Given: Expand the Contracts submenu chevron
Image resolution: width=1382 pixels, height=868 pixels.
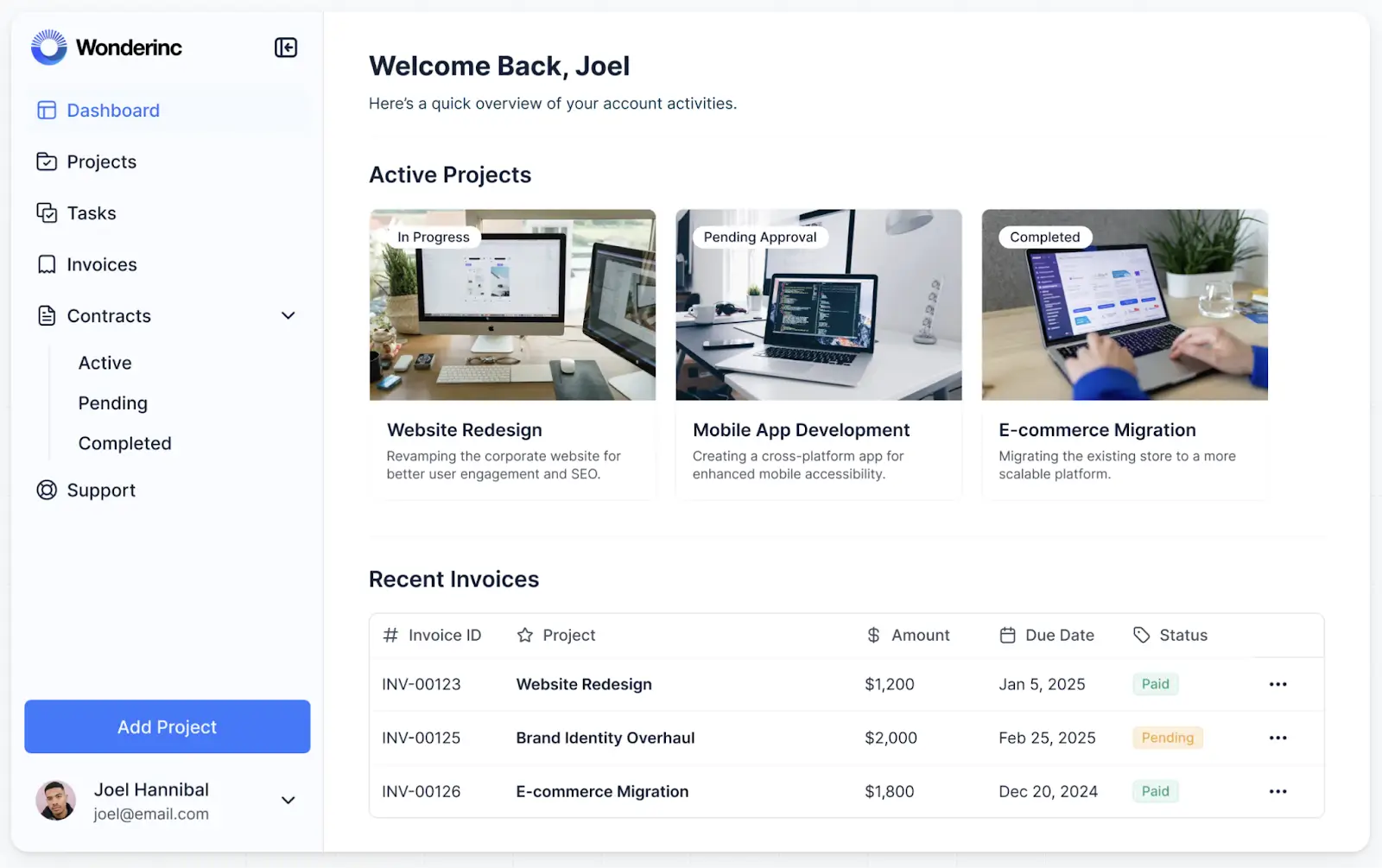Looking at the screenshot, I should (288, 316).
